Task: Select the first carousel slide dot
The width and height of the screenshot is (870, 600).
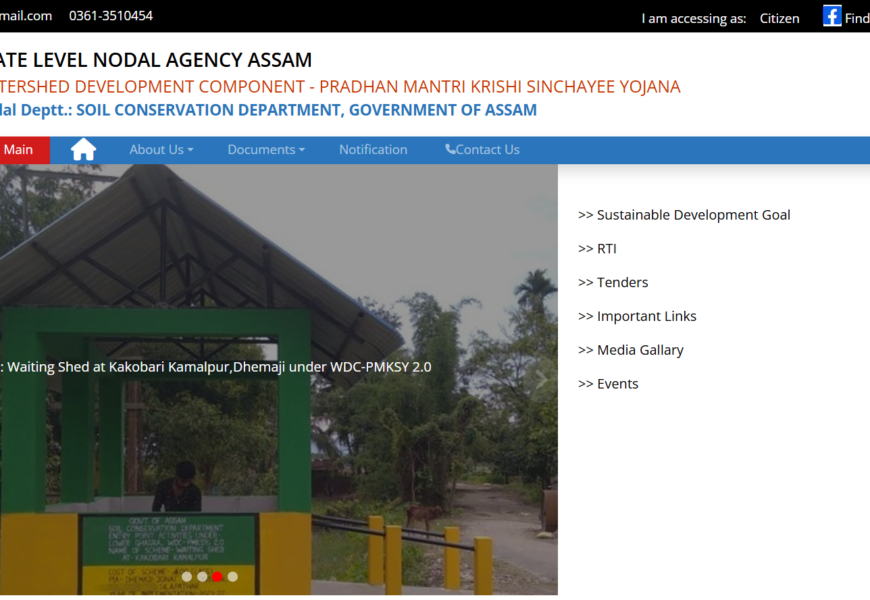Action: coord(187,576)
